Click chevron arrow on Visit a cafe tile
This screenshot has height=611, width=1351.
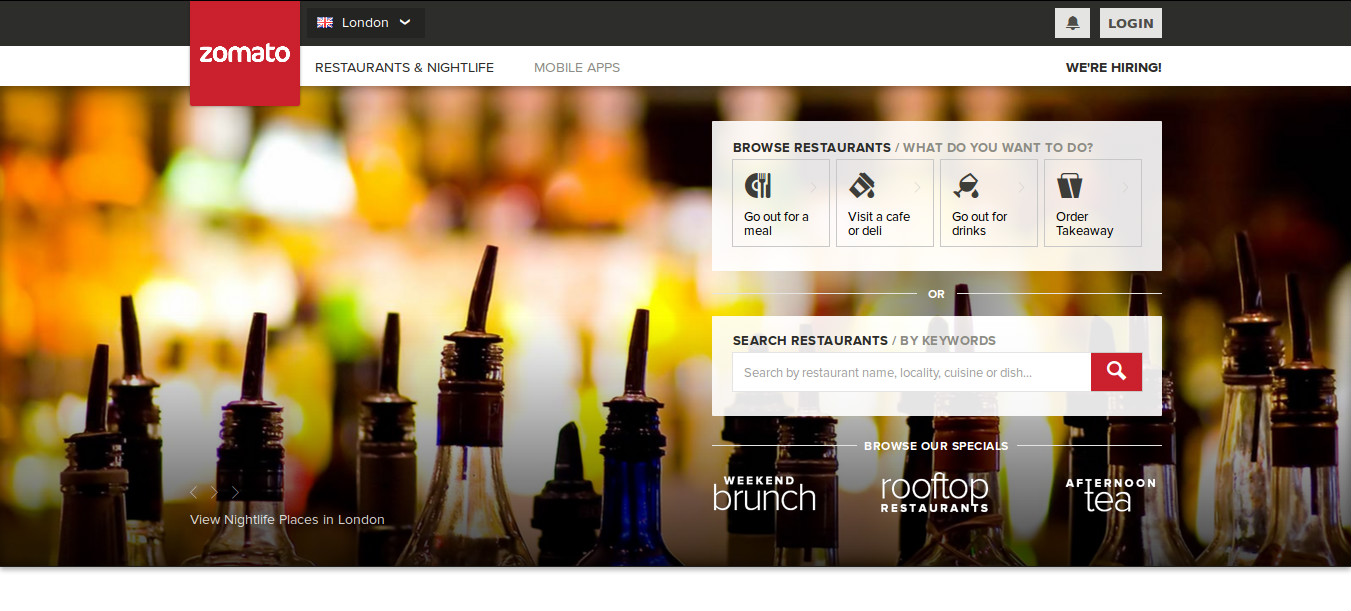(917, 187)
